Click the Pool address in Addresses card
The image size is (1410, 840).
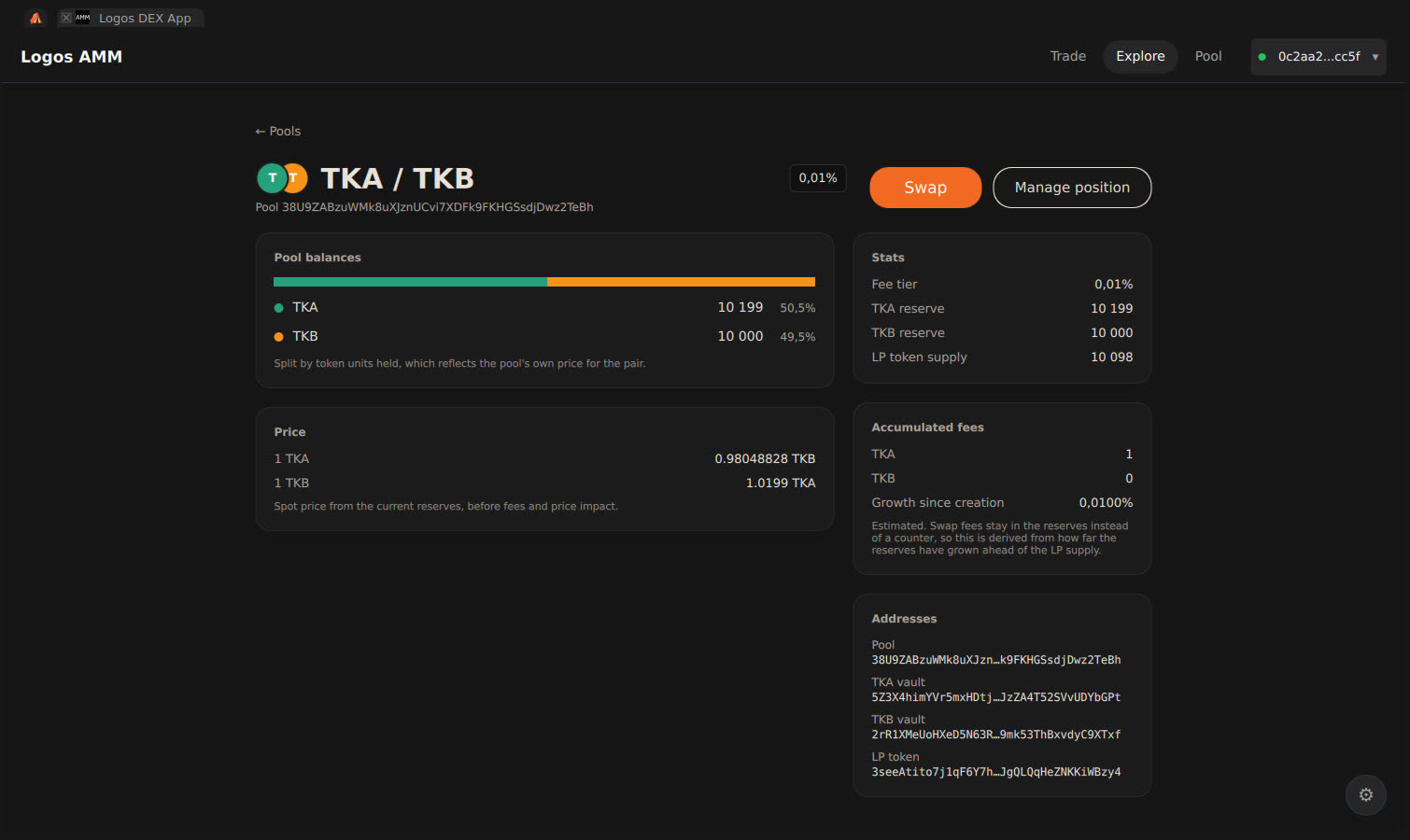(996, 660)
